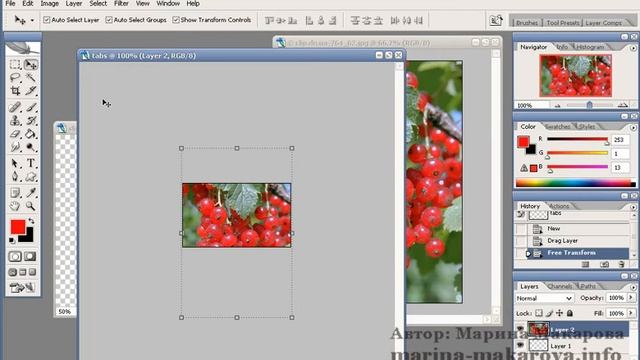This screenshot has height=360, width=640.
Task: Create new snapshot in History panel
Action: click(604, 264)
